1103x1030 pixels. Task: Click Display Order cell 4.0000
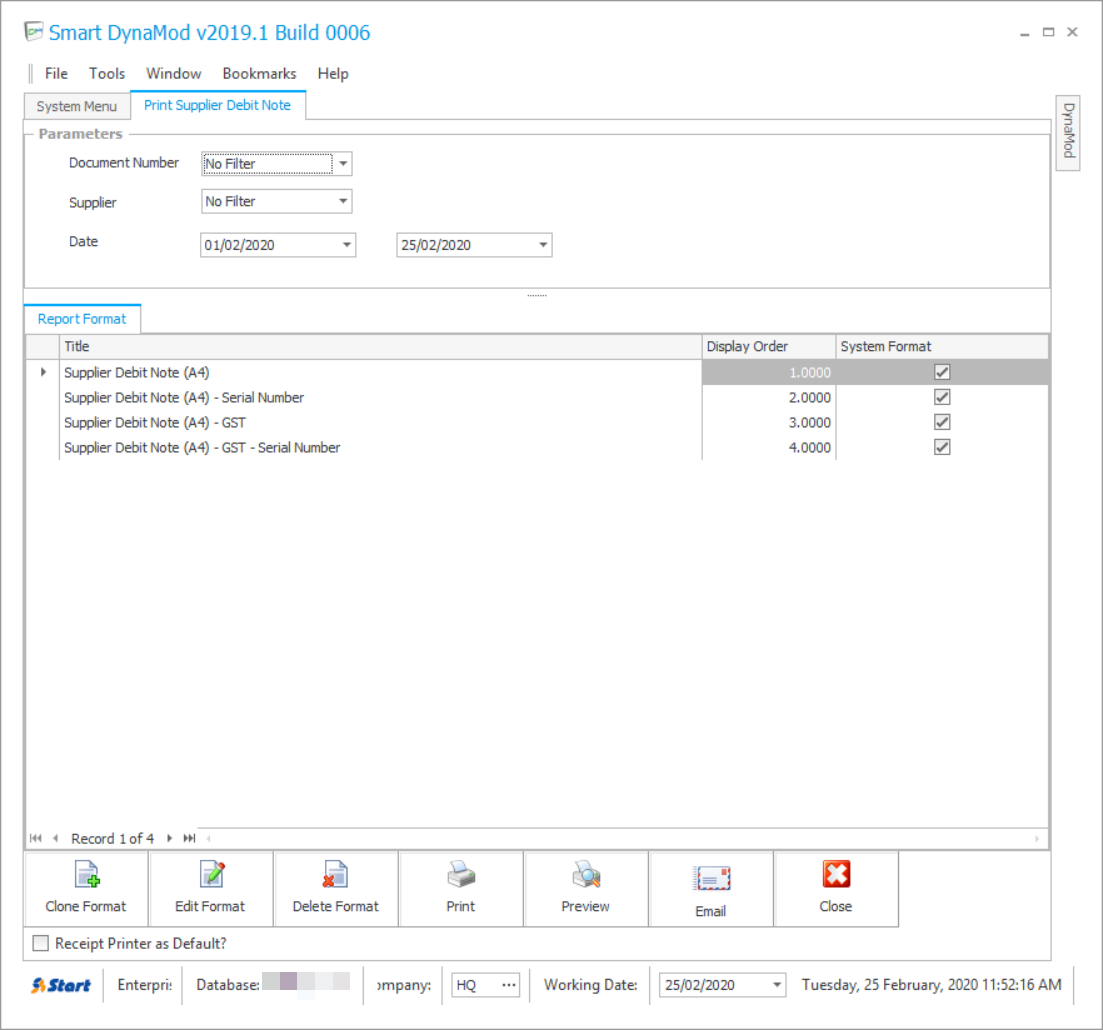(768, 447)
